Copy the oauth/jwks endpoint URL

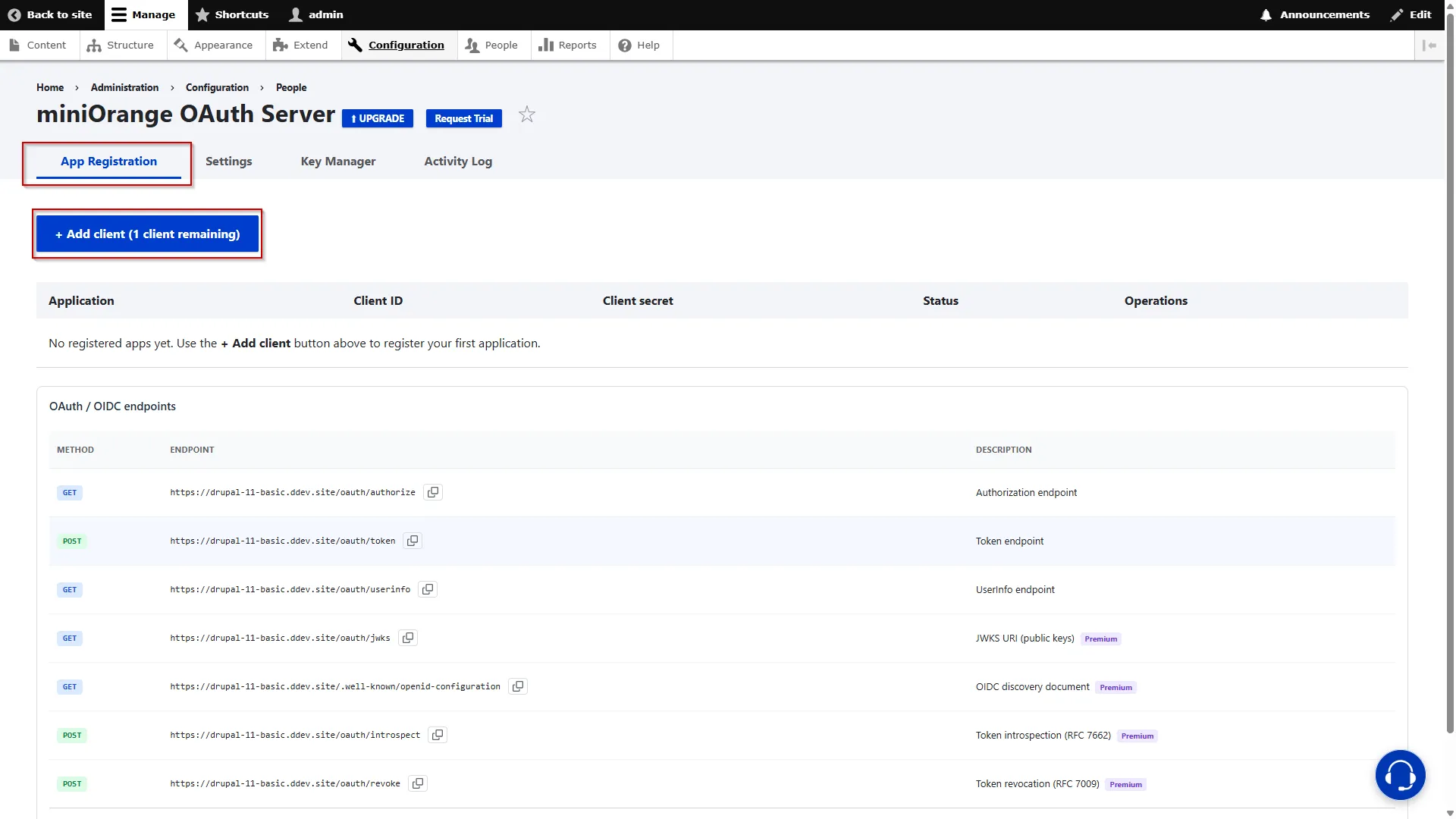(408, 638)
